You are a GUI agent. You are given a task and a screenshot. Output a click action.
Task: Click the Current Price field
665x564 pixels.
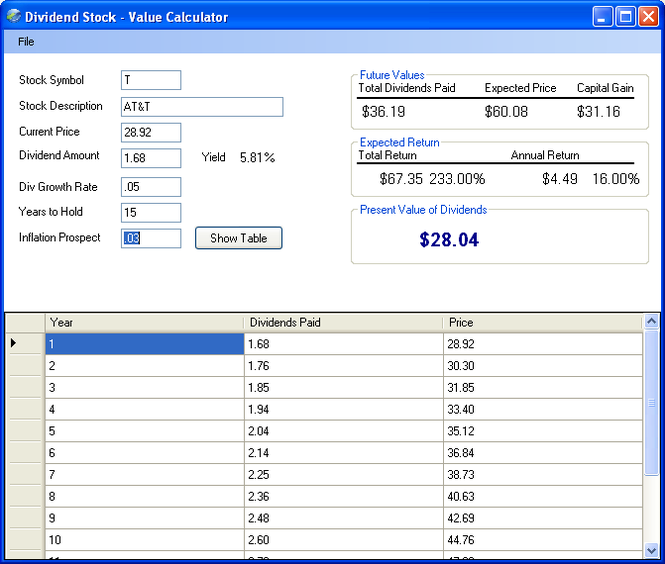pyautogui.click(x=151, y=132)
